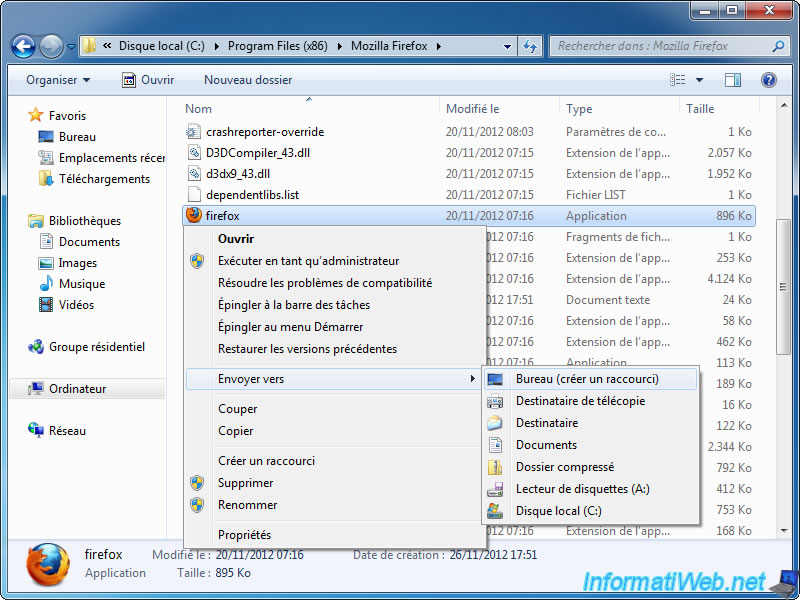
Task: Expand the 'Envoyer vers' submenu
Action: pos(335,379)
